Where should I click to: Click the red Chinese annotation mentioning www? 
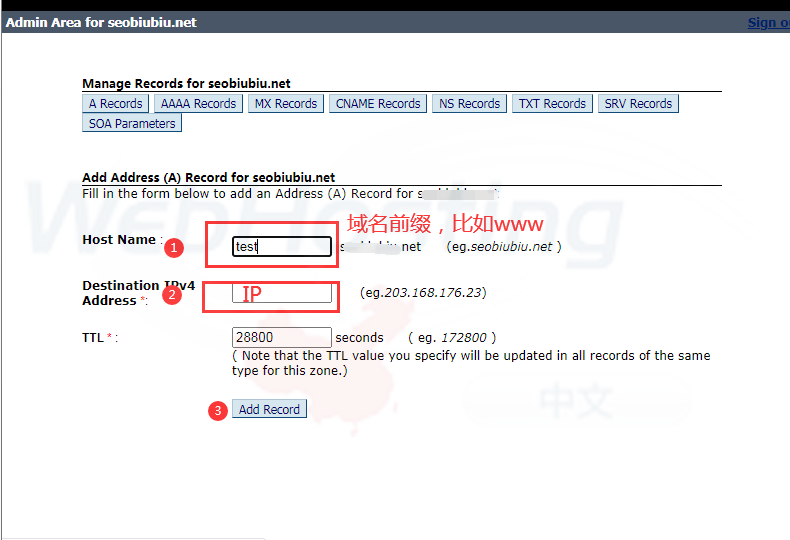(445, 224)
